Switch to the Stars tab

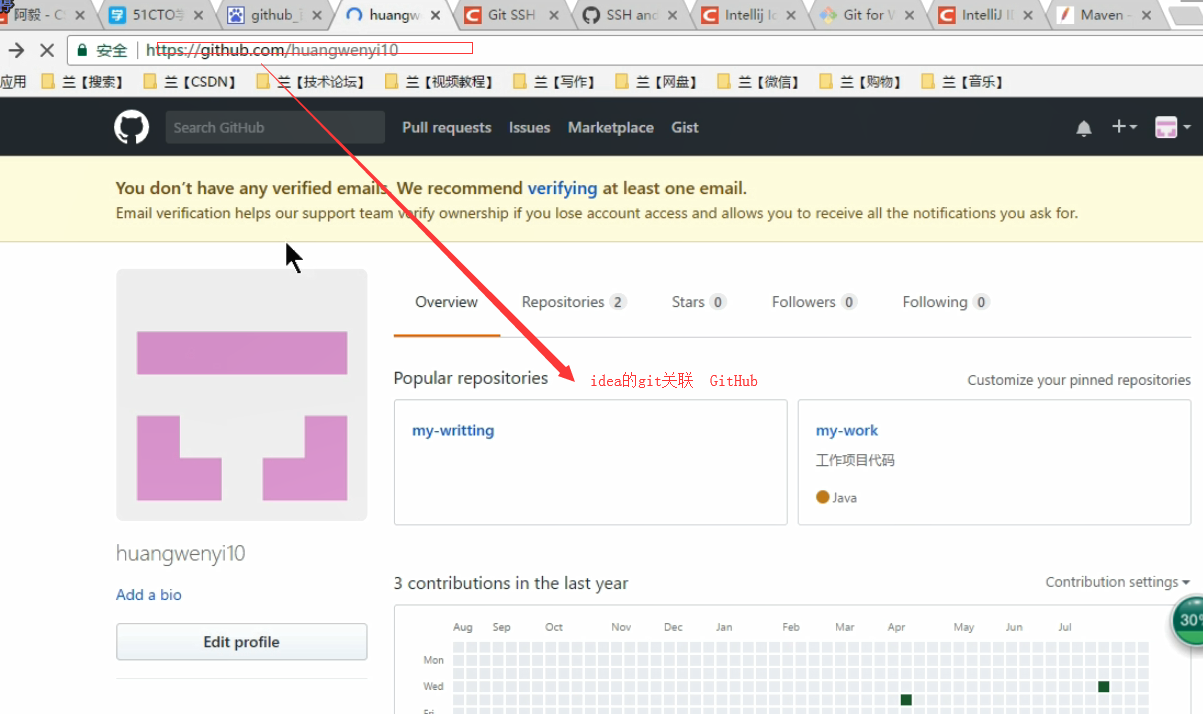699,302
